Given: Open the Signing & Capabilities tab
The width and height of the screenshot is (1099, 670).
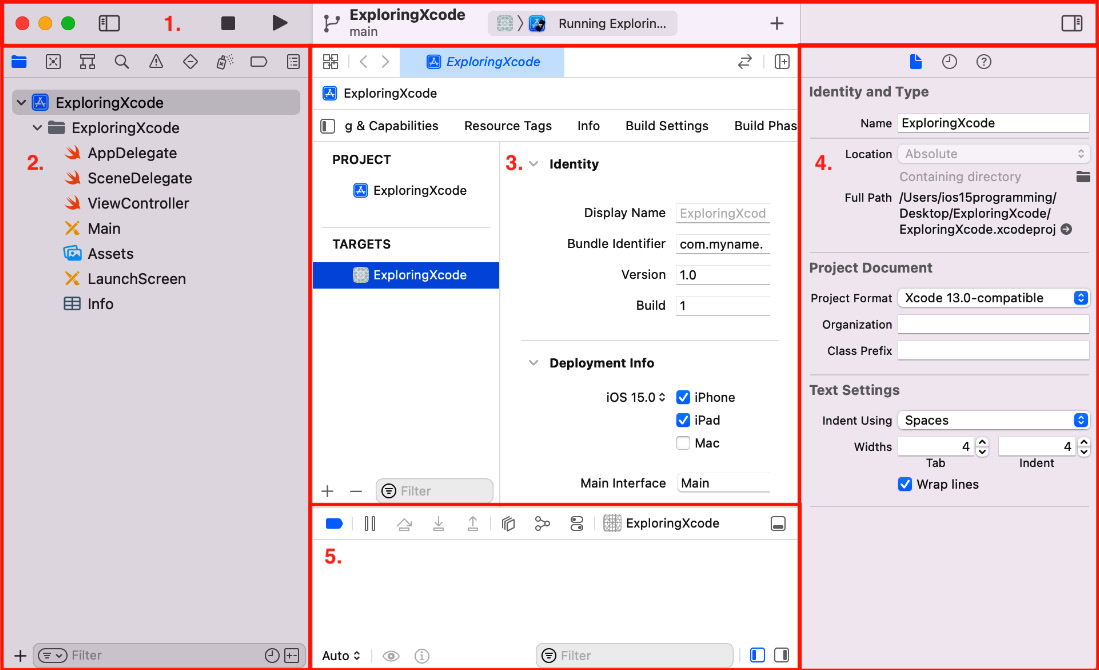Looking at the screenshot, I should 392,126.
